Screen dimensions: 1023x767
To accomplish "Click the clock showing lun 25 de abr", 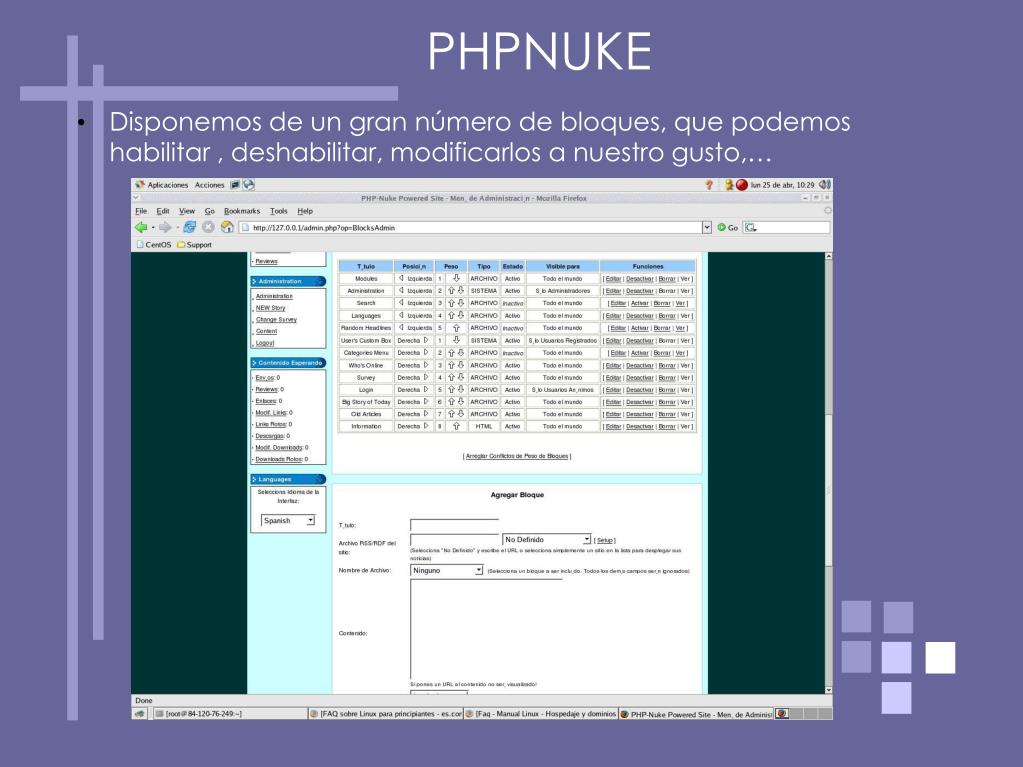I will point(782,185).
